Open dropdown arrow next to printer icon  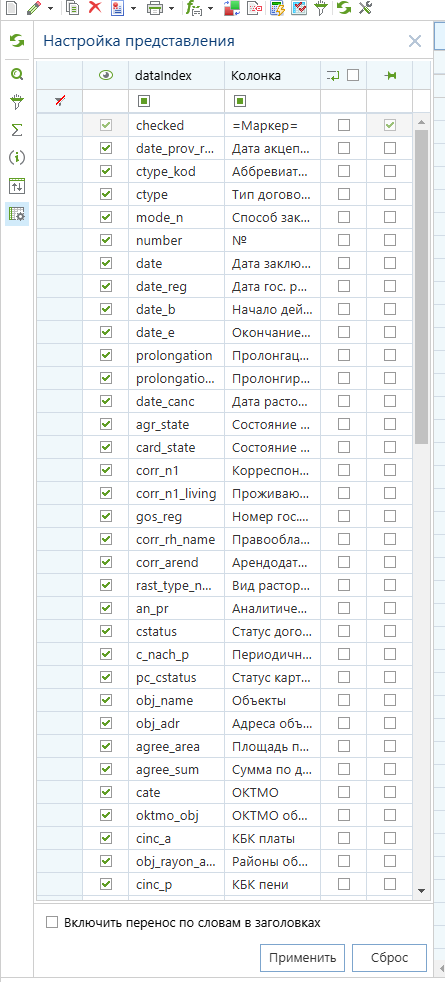tap(171, 8)
